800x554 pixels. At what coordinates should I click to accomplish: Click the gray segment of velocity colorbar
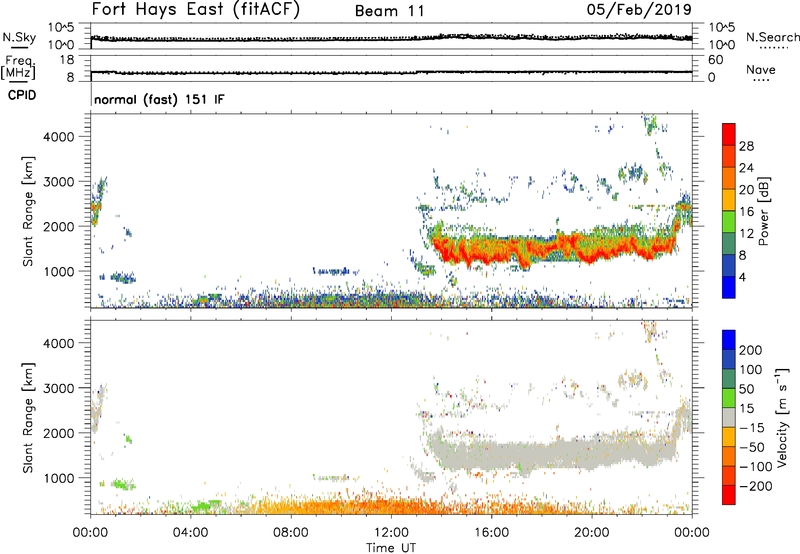tap(729, 417)
